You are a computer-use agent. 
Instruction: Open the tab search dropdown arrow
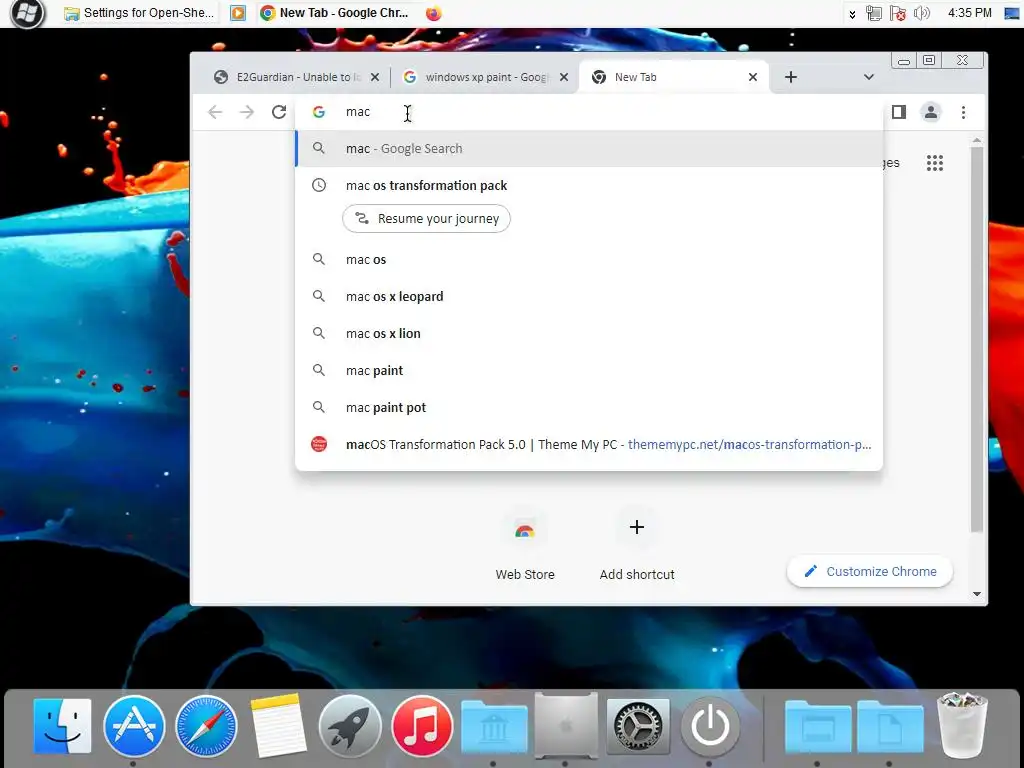(869, 77)
